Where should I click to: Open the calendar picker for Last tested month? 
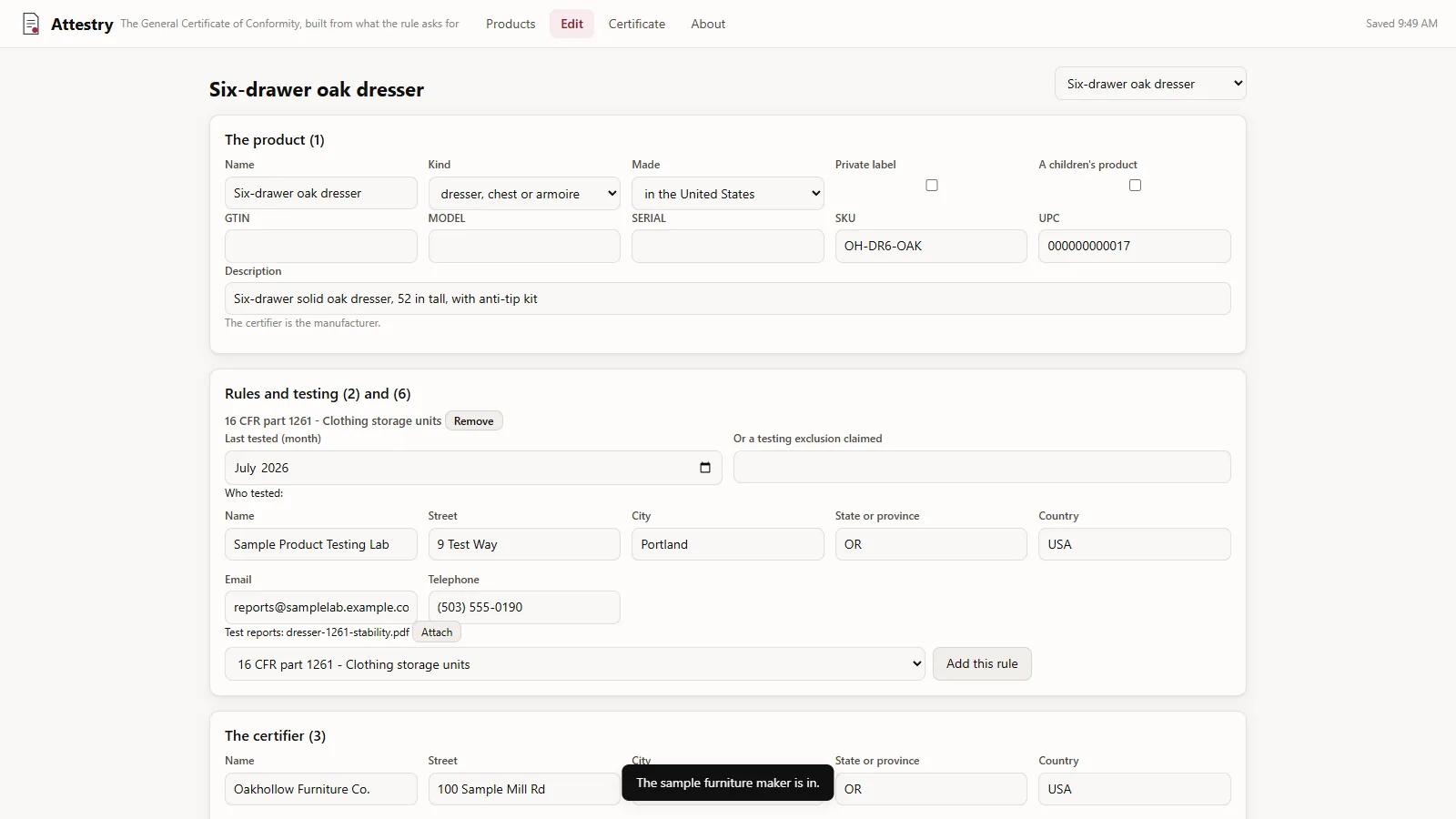tap(705, 468)
